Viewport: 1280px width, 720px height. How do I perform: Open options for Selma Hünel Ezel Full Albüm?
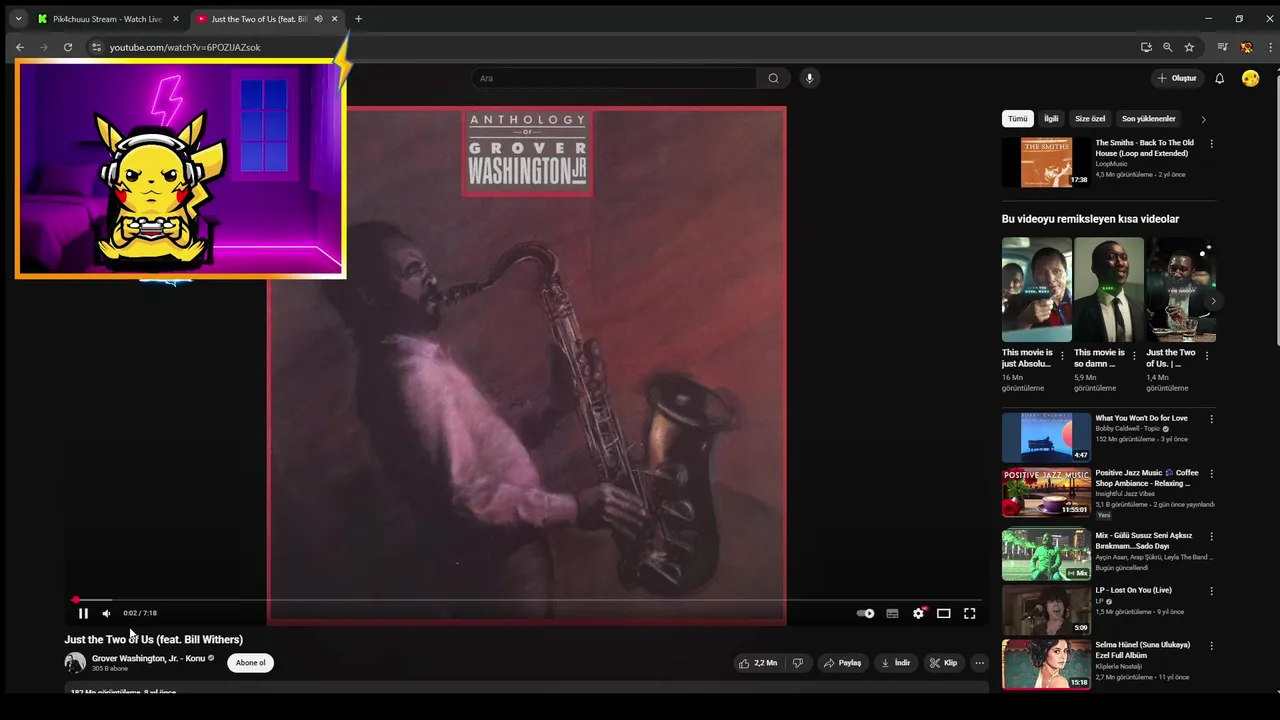[1212, 646]
